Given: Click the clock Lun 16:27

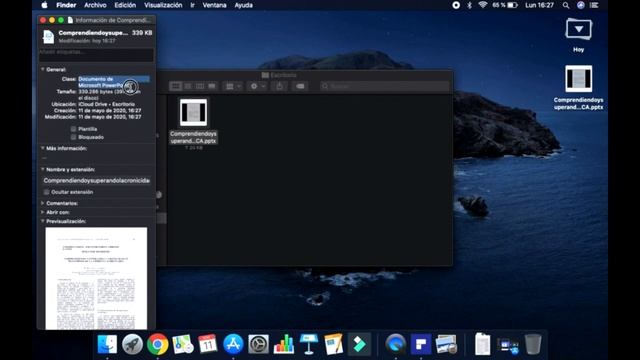Looking at the screenshot, I should (x=539, y=5).
